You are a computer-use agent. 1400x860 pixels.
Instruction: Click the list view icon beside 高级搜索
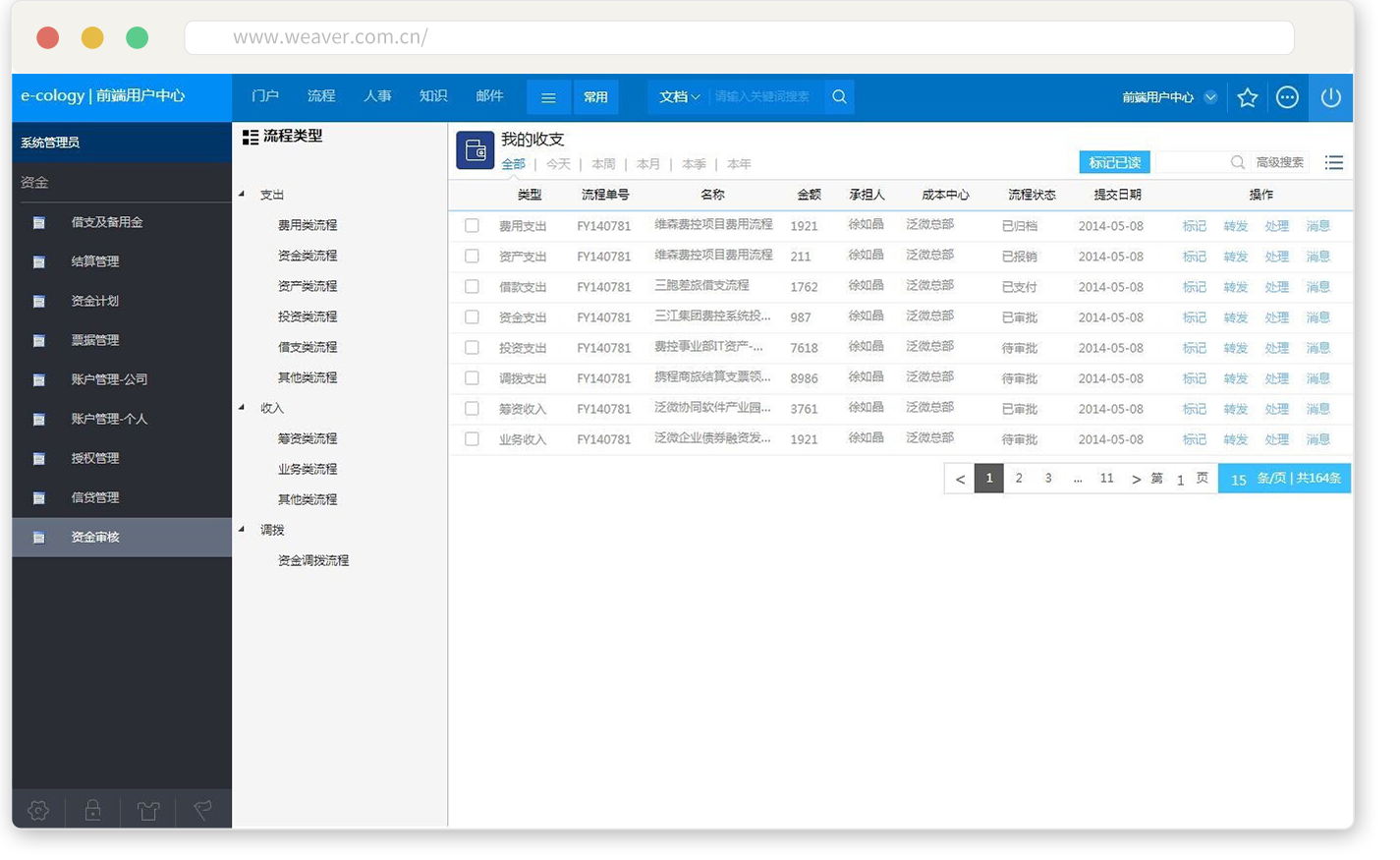[x=1333, y=162]
